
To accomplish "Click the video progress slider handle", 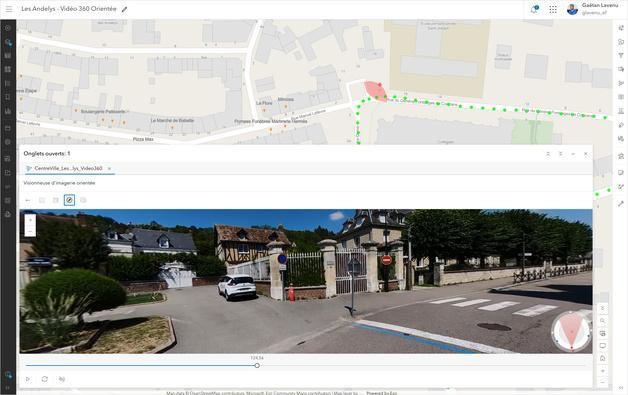I will [257, 365].
